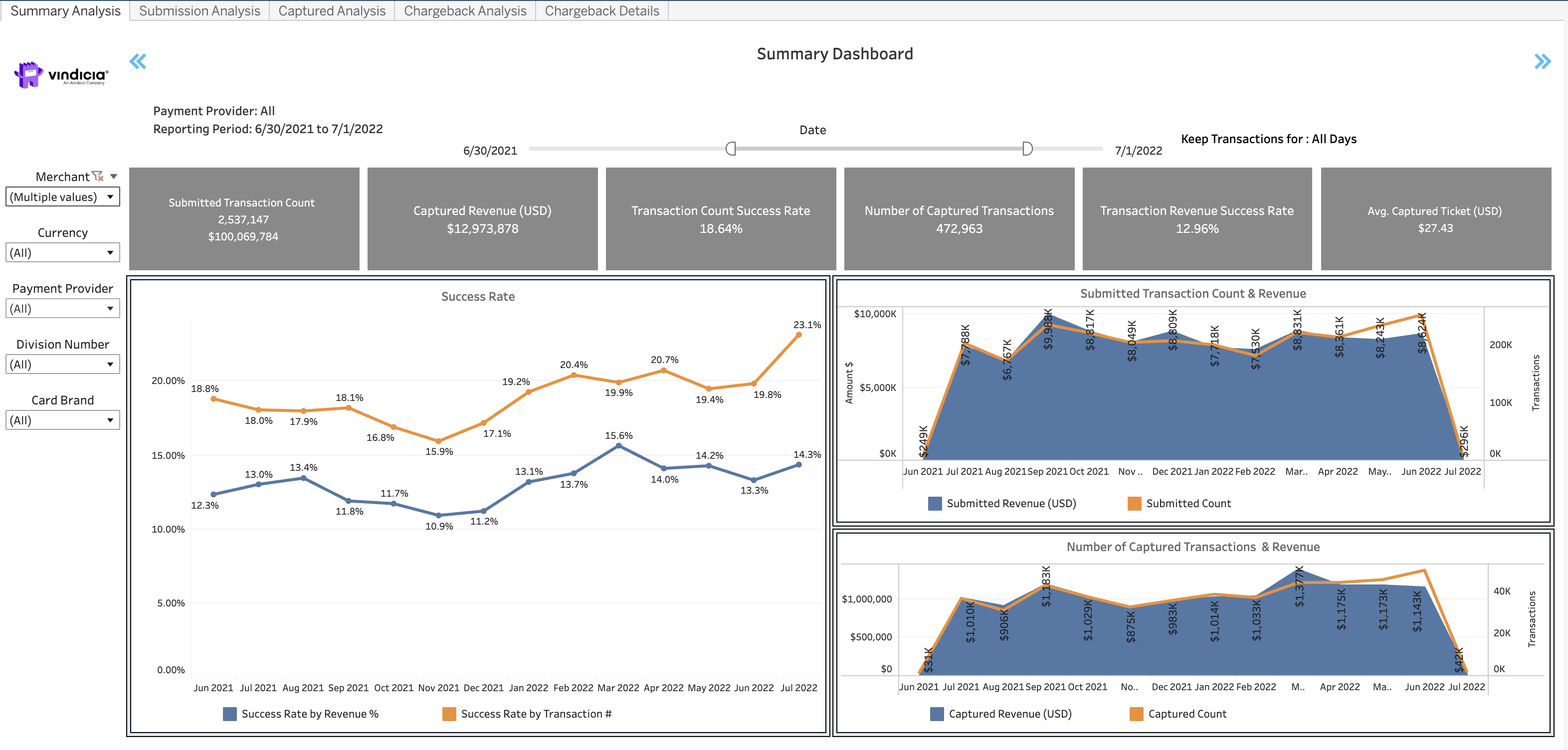The height and width of the screenshot is (750, 1568).
Task: Click Number of Captured Transactions & Revenue title
Action: pyautogui.click(x=1193, y=547)
